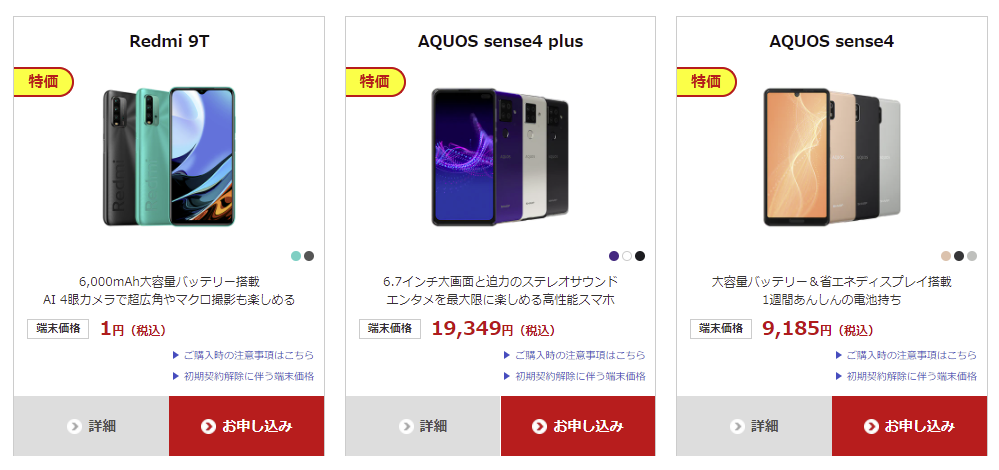Pick the silver AQUOS sense4 color swatch

[x=972, y=256]
